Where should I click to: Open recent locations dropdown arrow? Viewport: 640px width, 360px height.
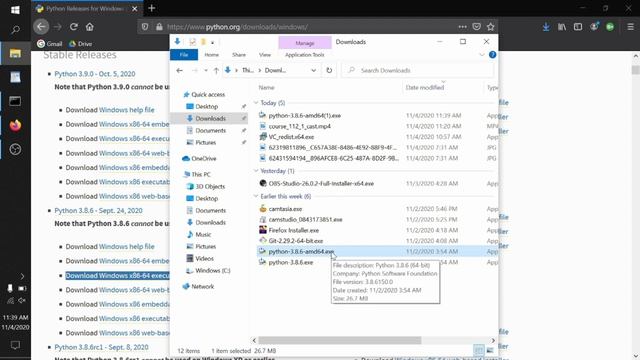(x=206, y=71)
